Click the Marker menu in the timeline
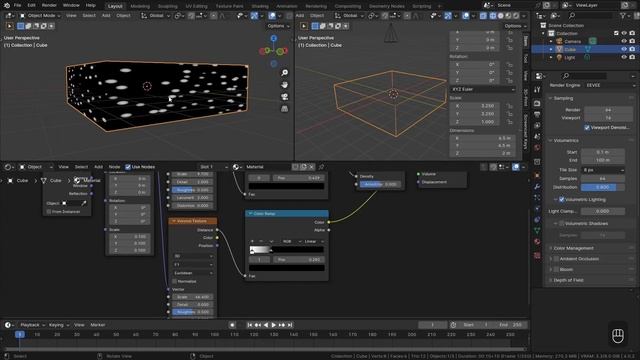640x360 pixels. [98, 325]
